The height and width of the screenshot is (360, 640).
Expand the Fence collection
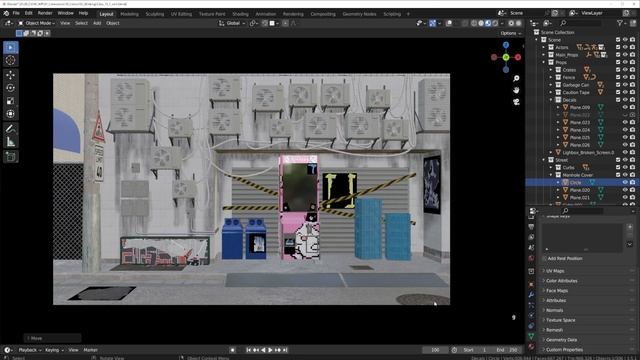(551, 78)
